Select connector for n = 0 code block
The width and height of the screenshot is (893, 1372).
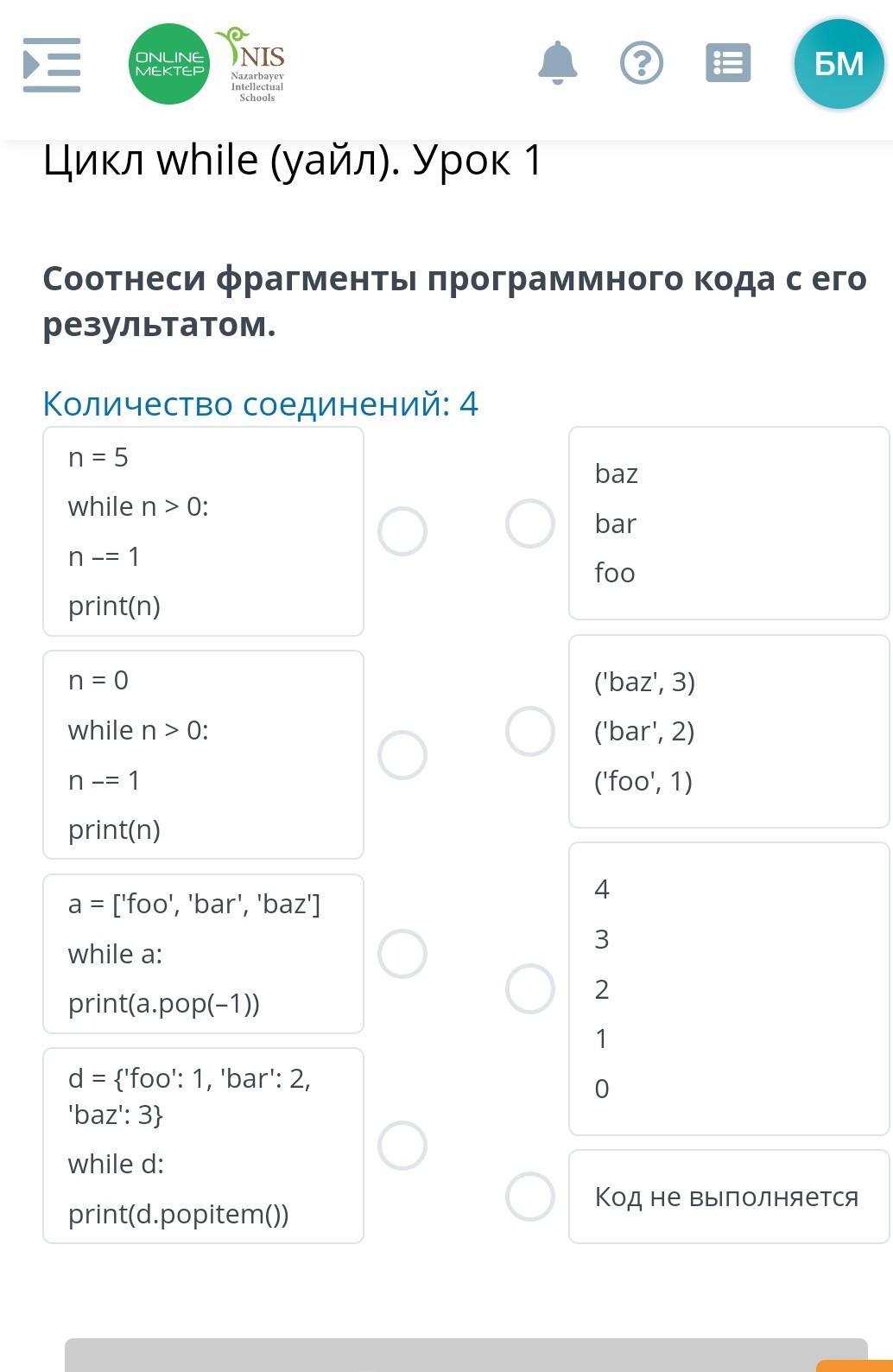(x=402, y=755)
